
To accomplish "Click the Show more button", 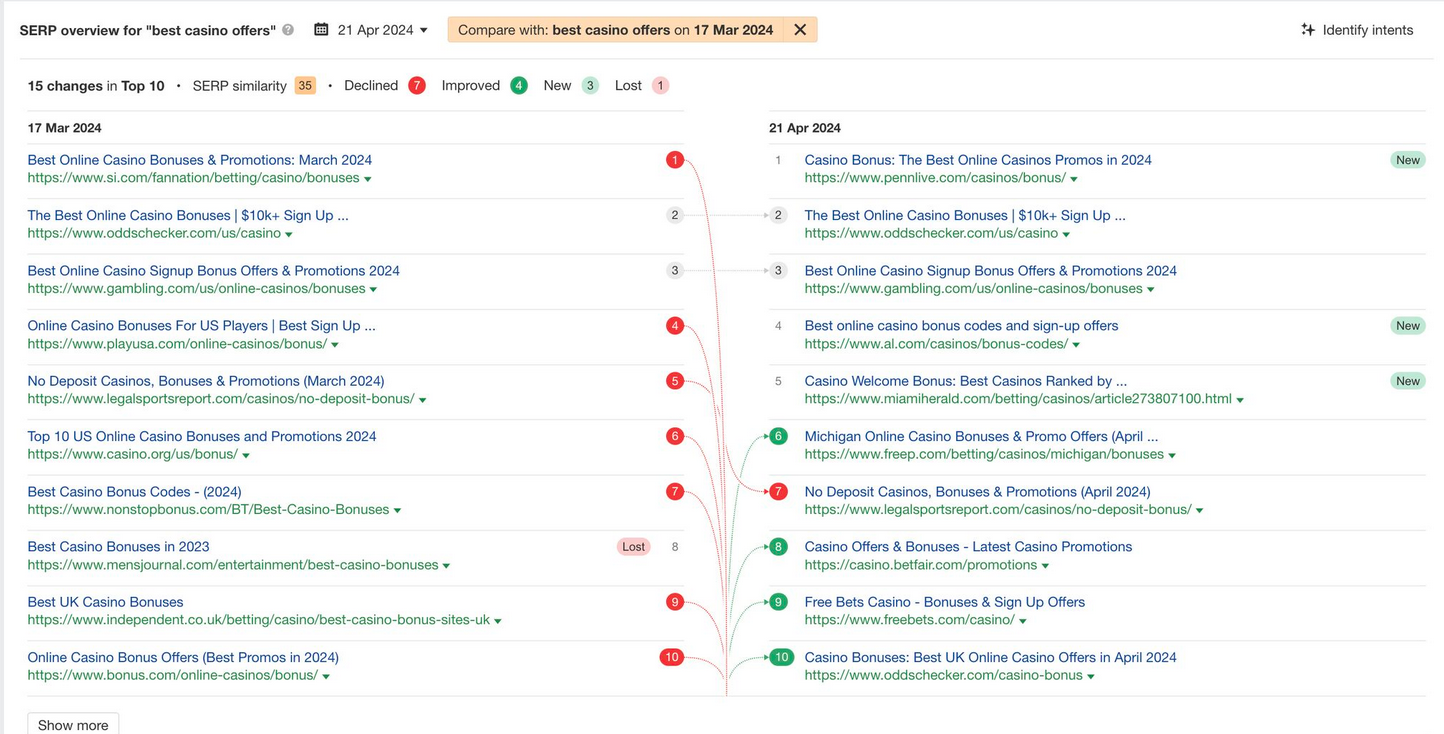I will [73, 724].
